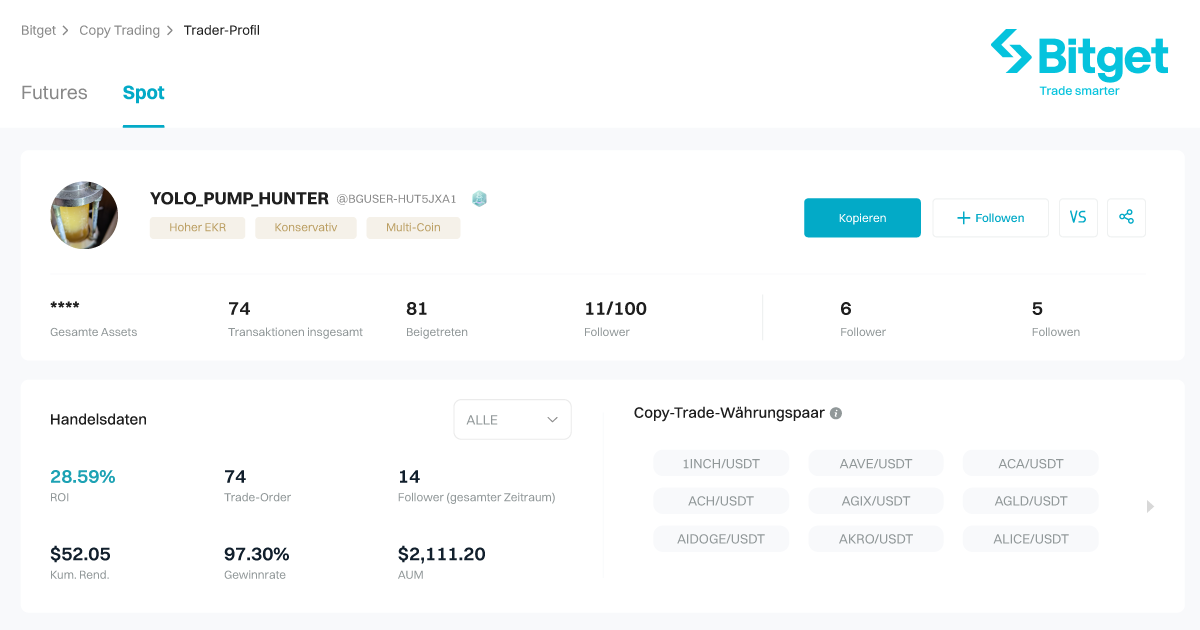Switch to the Futures tab

[x=54, y=93]
